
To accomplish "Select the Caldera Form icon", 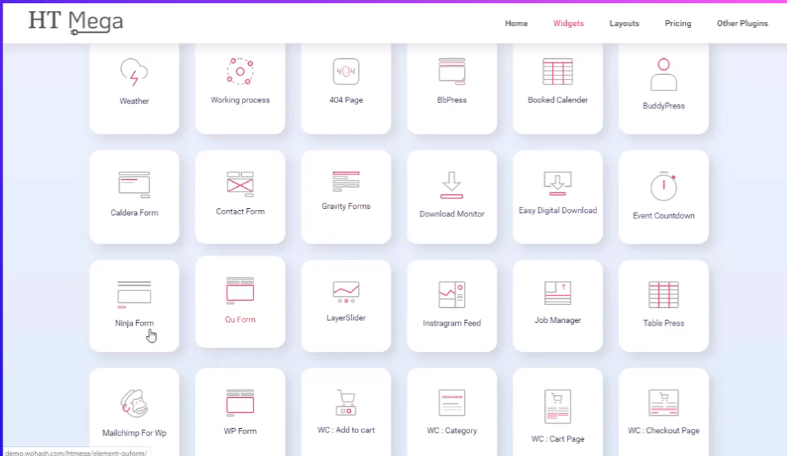I will coord(134,185).
